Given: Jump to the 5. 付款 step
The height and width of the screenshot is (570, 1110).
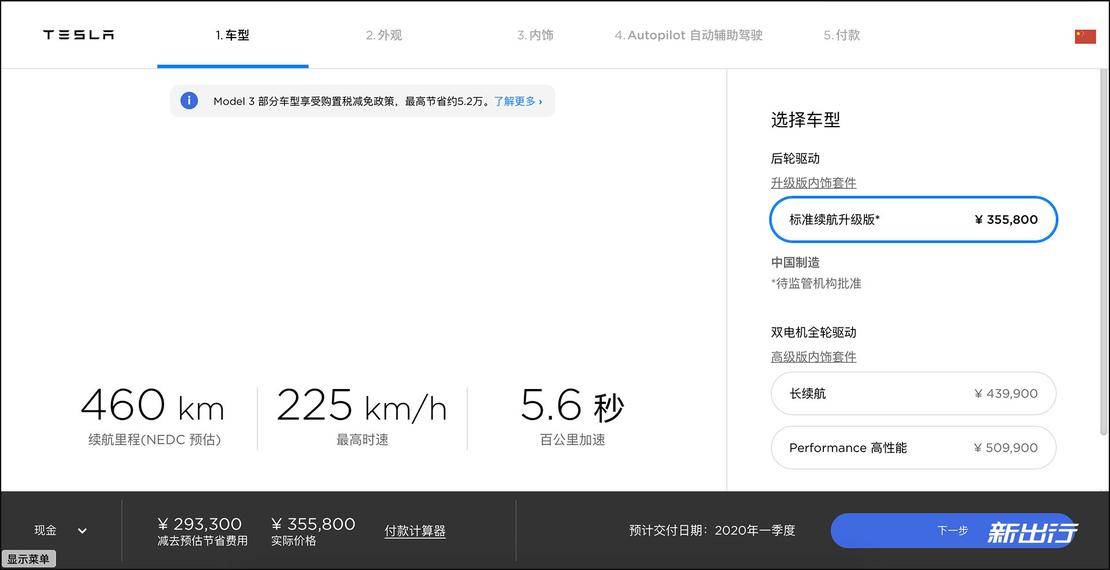Looking at the screenshot, I should pos(842,35).
